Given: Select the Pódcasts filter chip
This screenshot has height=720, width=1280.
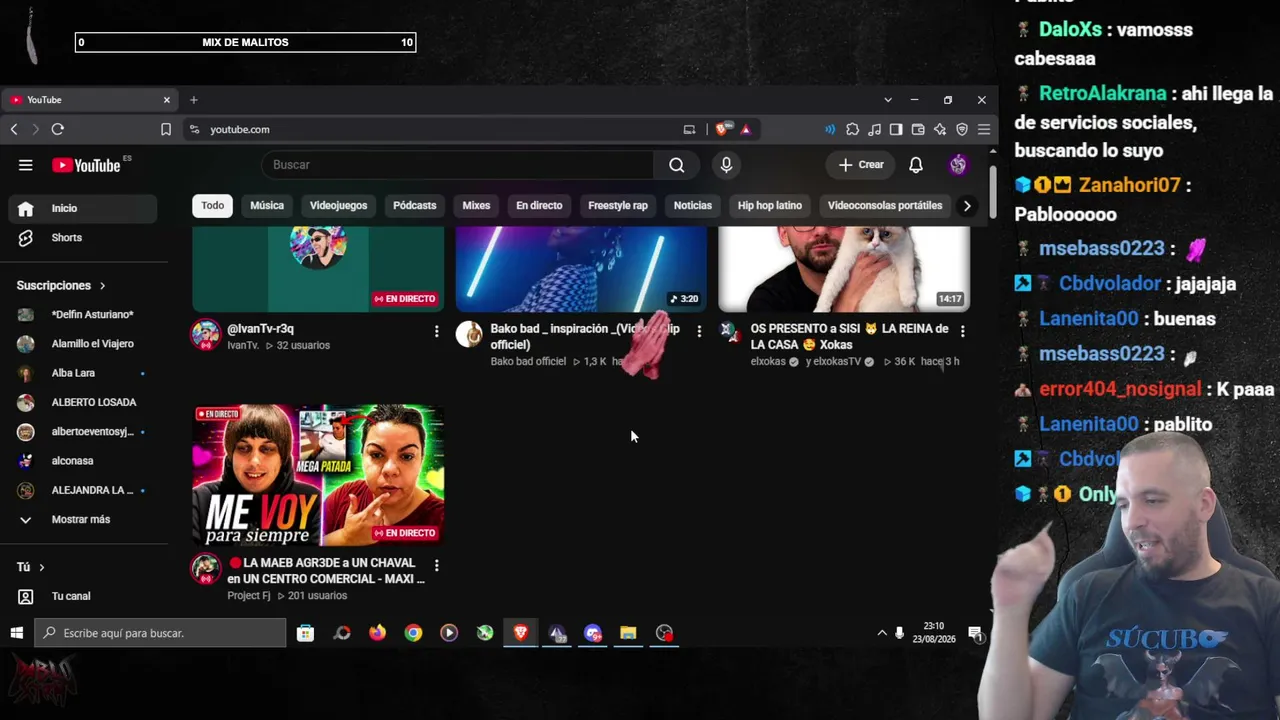Looking at the screenshot, I should 415,206.
